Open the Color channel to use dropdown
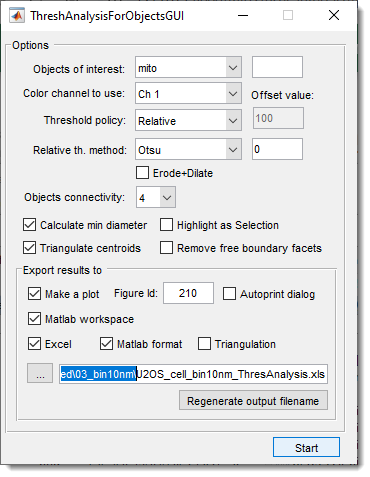This screenshot has height=477, width=370. pyautogui.click(x=188, y=93)
